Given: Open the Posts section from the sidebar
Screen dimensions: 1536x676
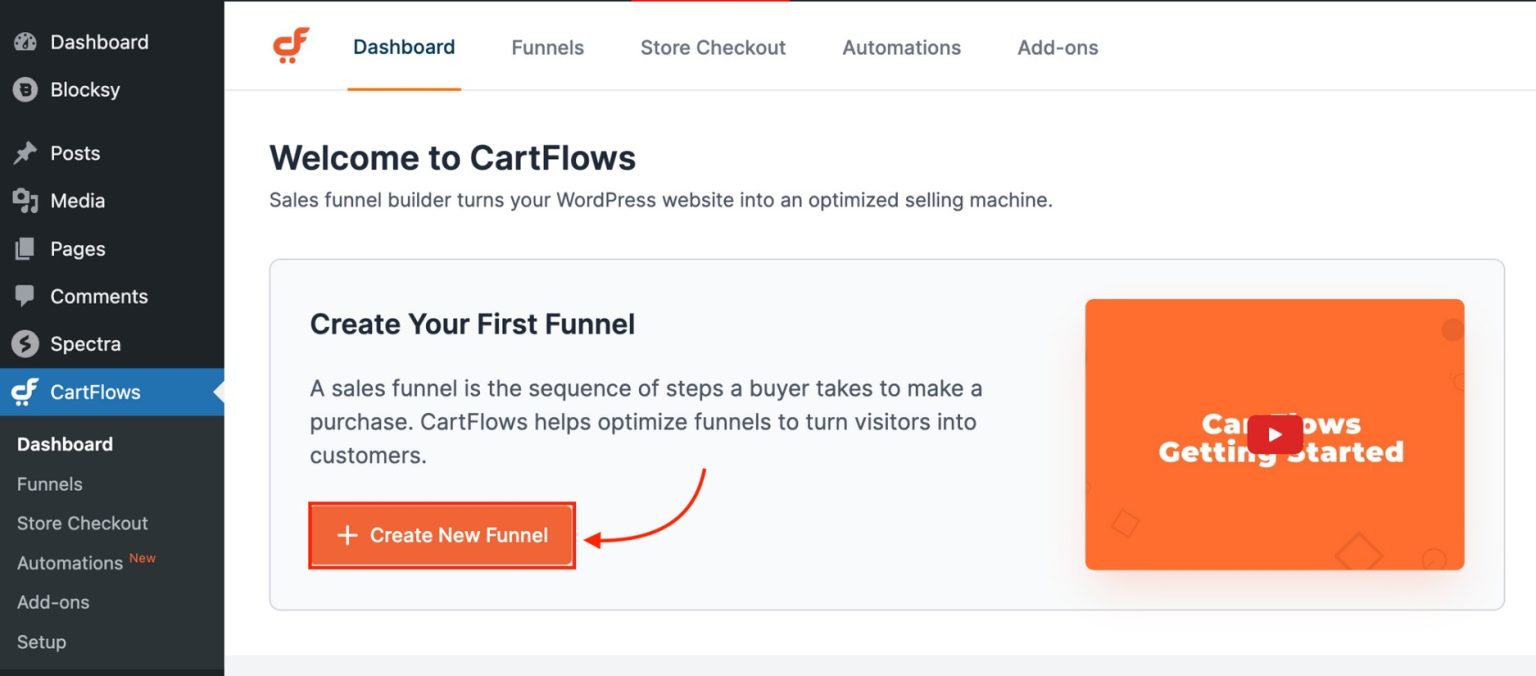Looking at the screenshot, I should point(76,153).
